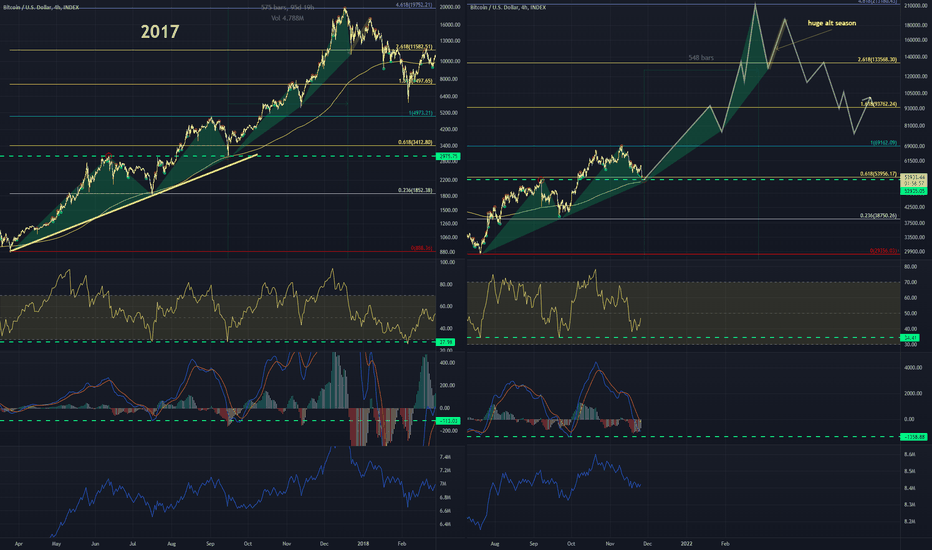The image size is (932, 550).
Task: Click the 4000.00 MACD axis label
Action: click(913, 368)
